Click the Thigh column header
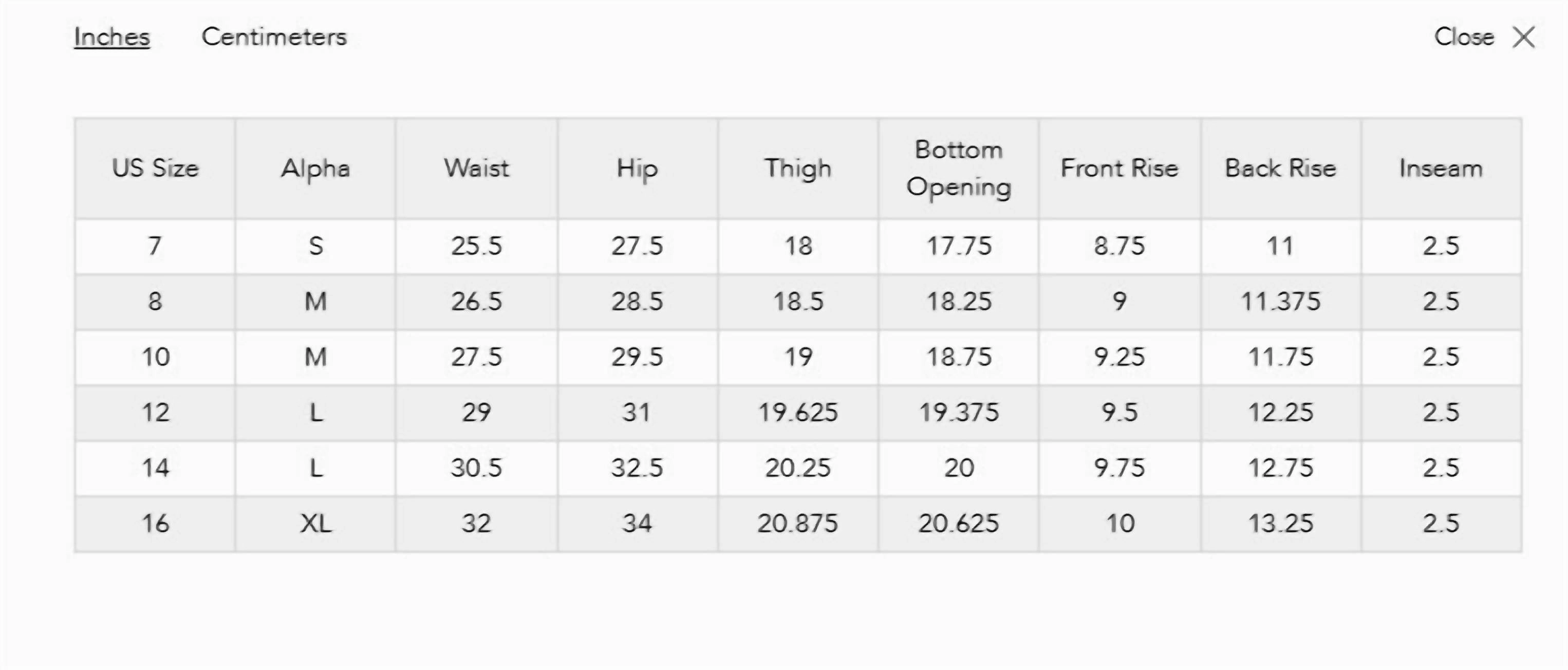The width and height of the screenshot is (1568, 670). pyautogui.click(x=798, y=169)
